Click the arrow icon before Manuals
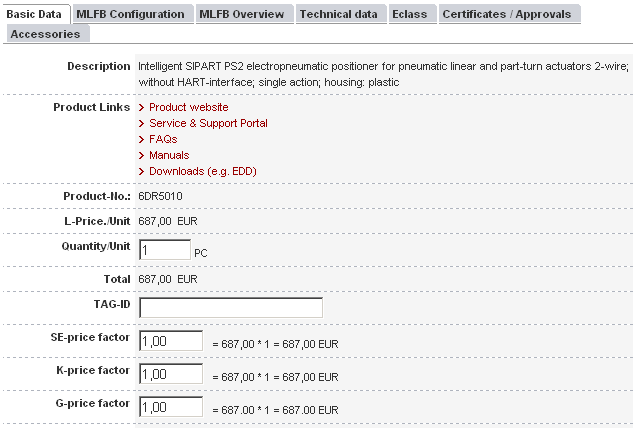633x428 pixels. click(x=141, y=156)
